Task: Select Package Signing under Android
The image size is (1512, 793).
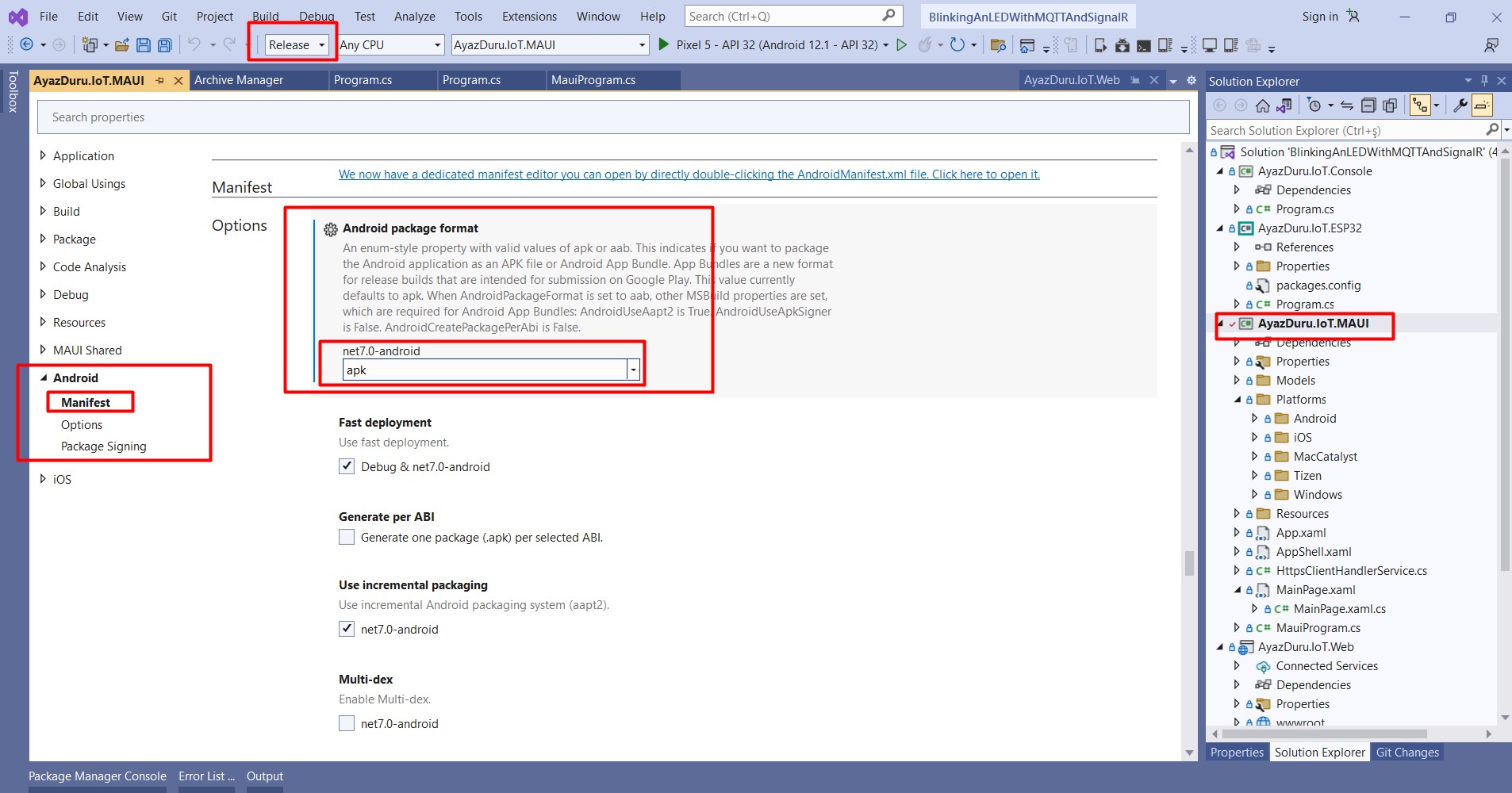Action: tap(104, 446)
